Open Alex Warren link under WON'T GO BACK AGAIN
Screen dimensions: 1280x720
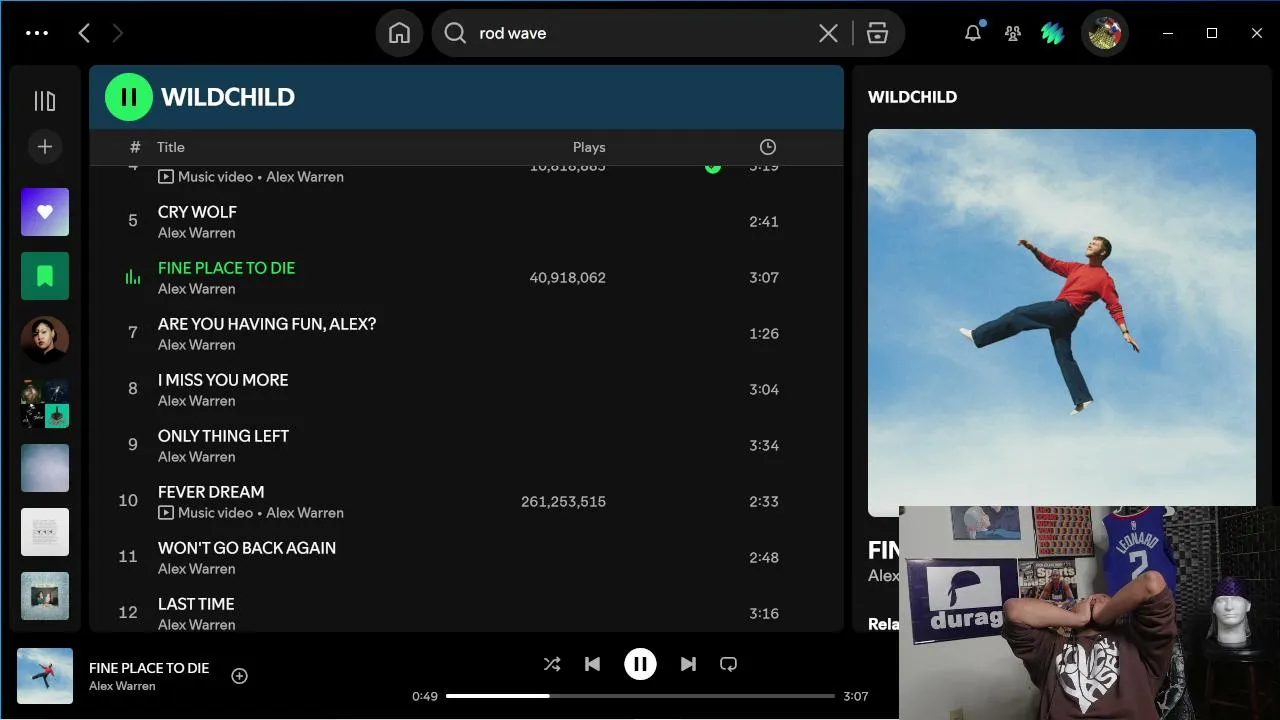point(197,569)
